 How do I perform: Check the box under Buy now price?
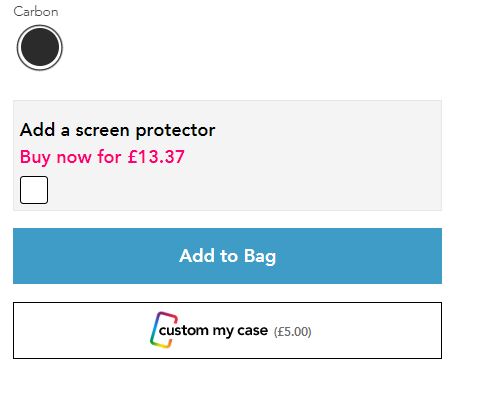click(x=34, y=190)
